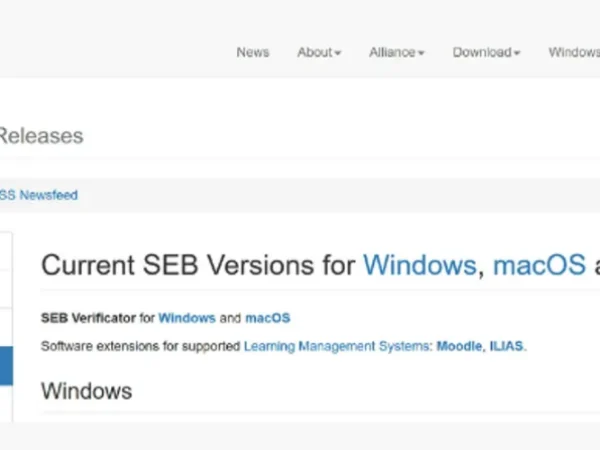Follow the macOS link in the heading
The image size is (600, 450).
[539, 265]
